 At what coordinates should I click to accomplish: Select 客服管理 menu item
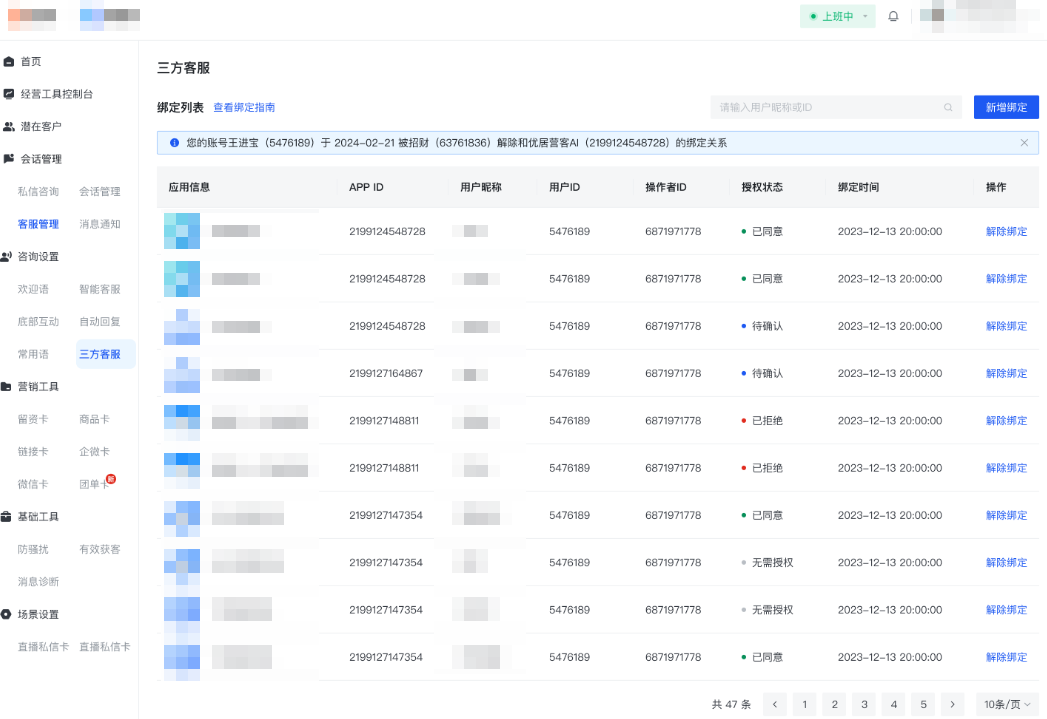click(x=38, y=224)
